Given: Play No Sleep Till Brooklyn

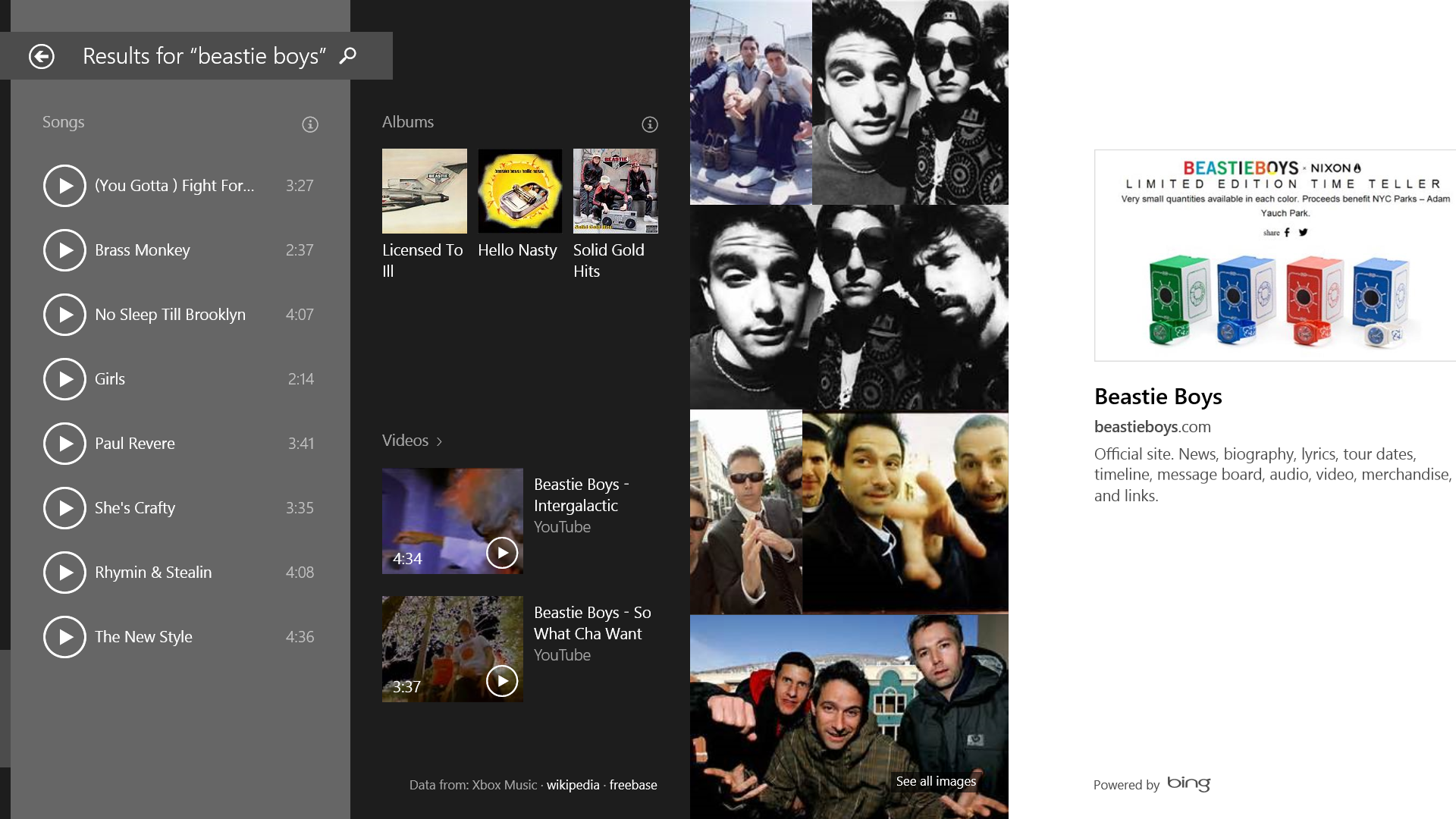Looking at the screenshot, I should [64, 315].
